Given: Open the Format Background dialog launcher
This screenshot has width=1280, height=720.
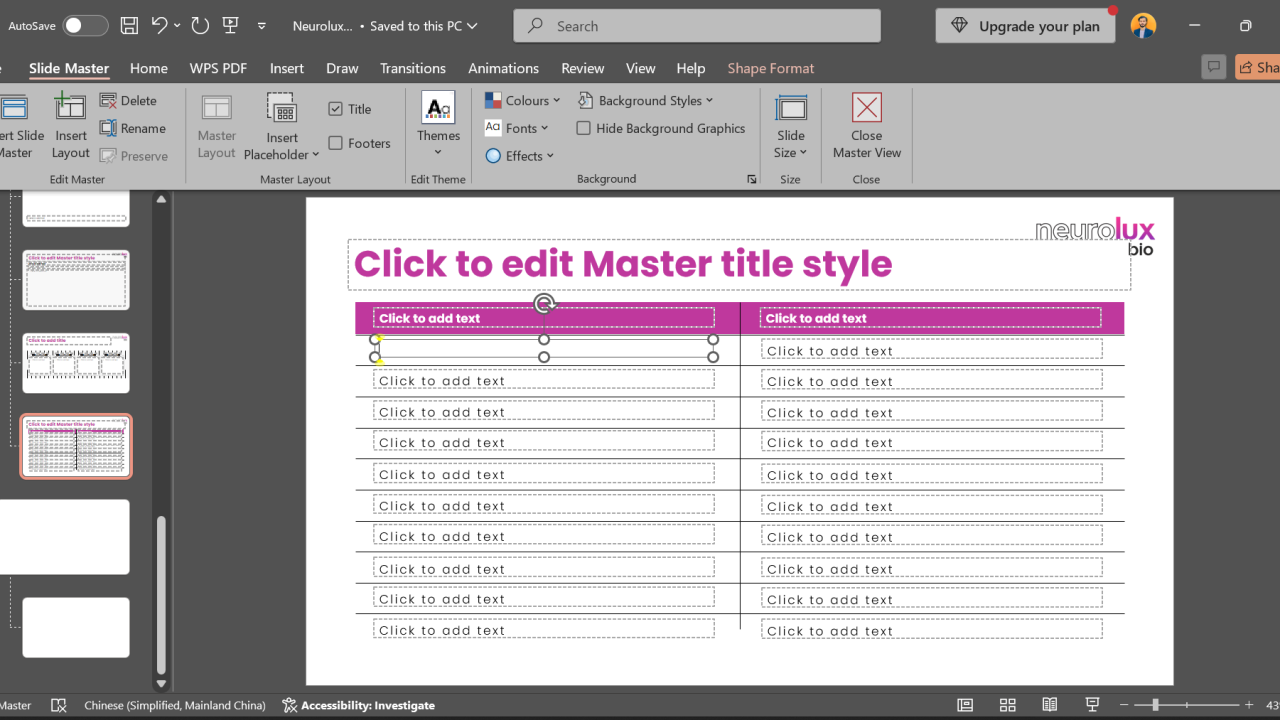Looking at the screenshot, I should 752,179.
